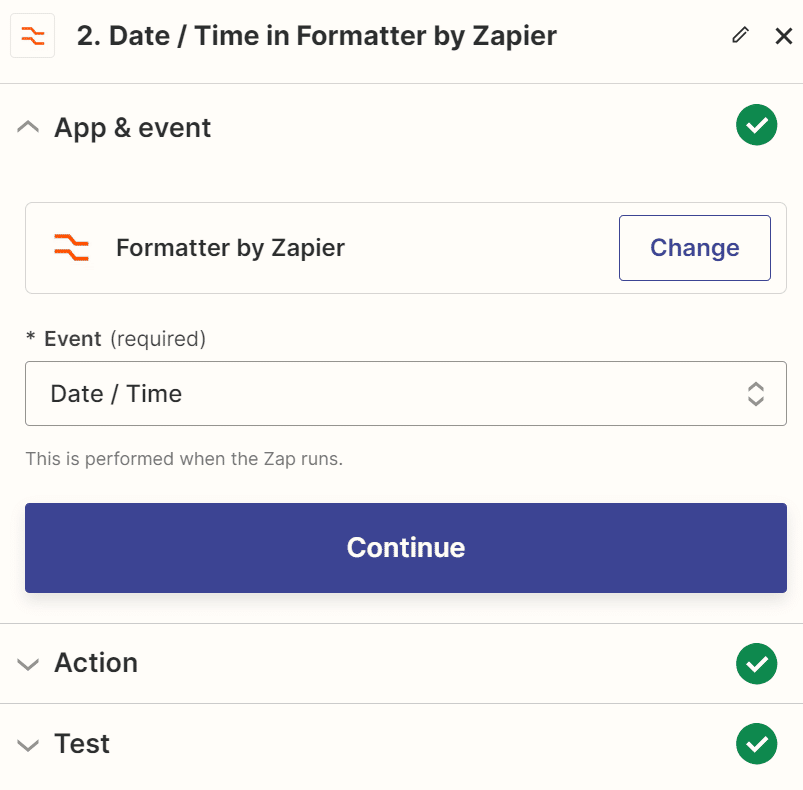
Task: Click the Formatter by Zapier app name
Action: [x=230, y=248]
